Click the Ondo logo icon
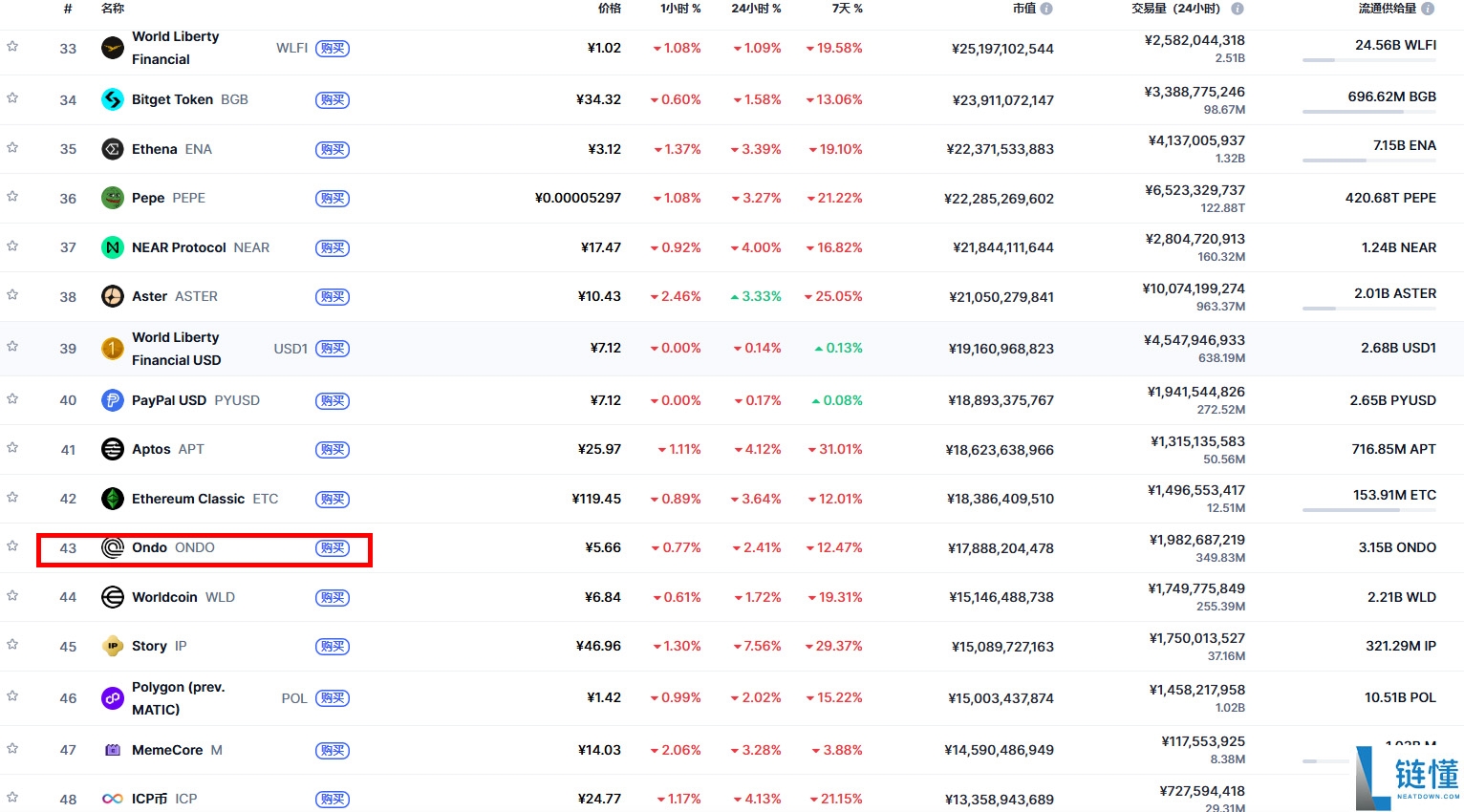Image resolution: width=1464 pixels, height=812 pixels. [x=113, y=547]
